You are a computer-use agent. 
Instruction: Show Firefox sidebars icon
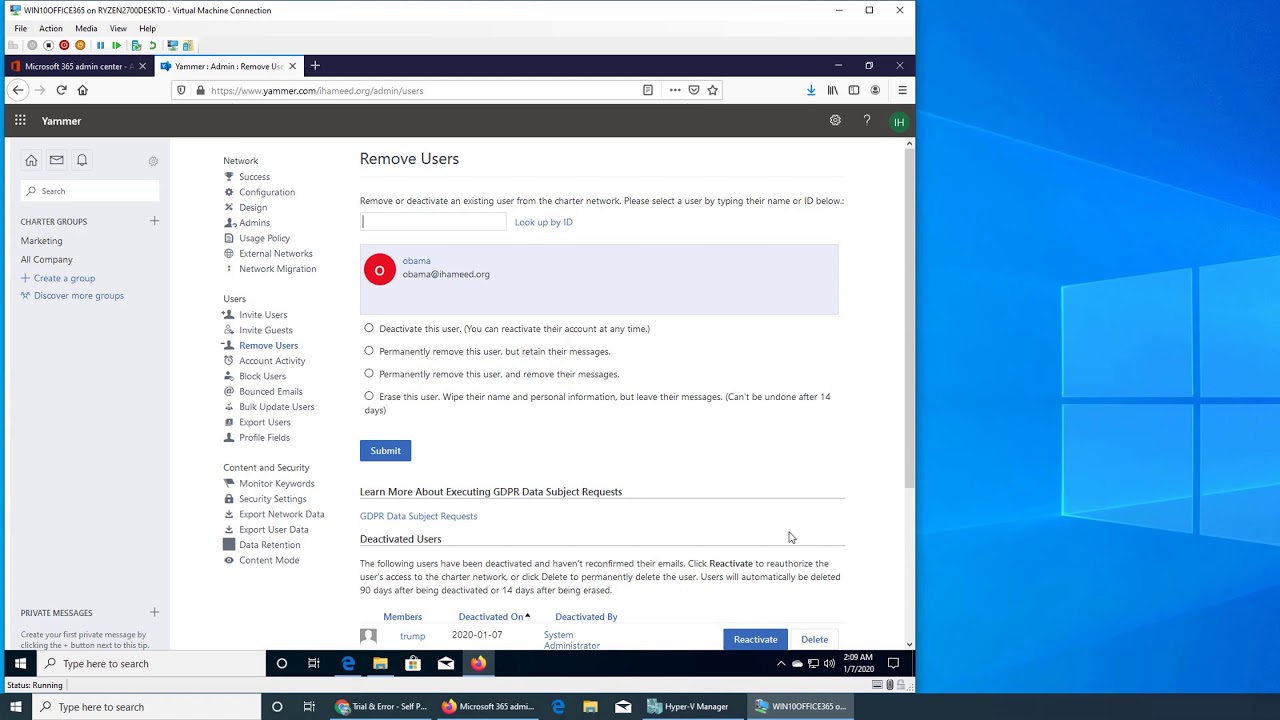pos(854,90)
